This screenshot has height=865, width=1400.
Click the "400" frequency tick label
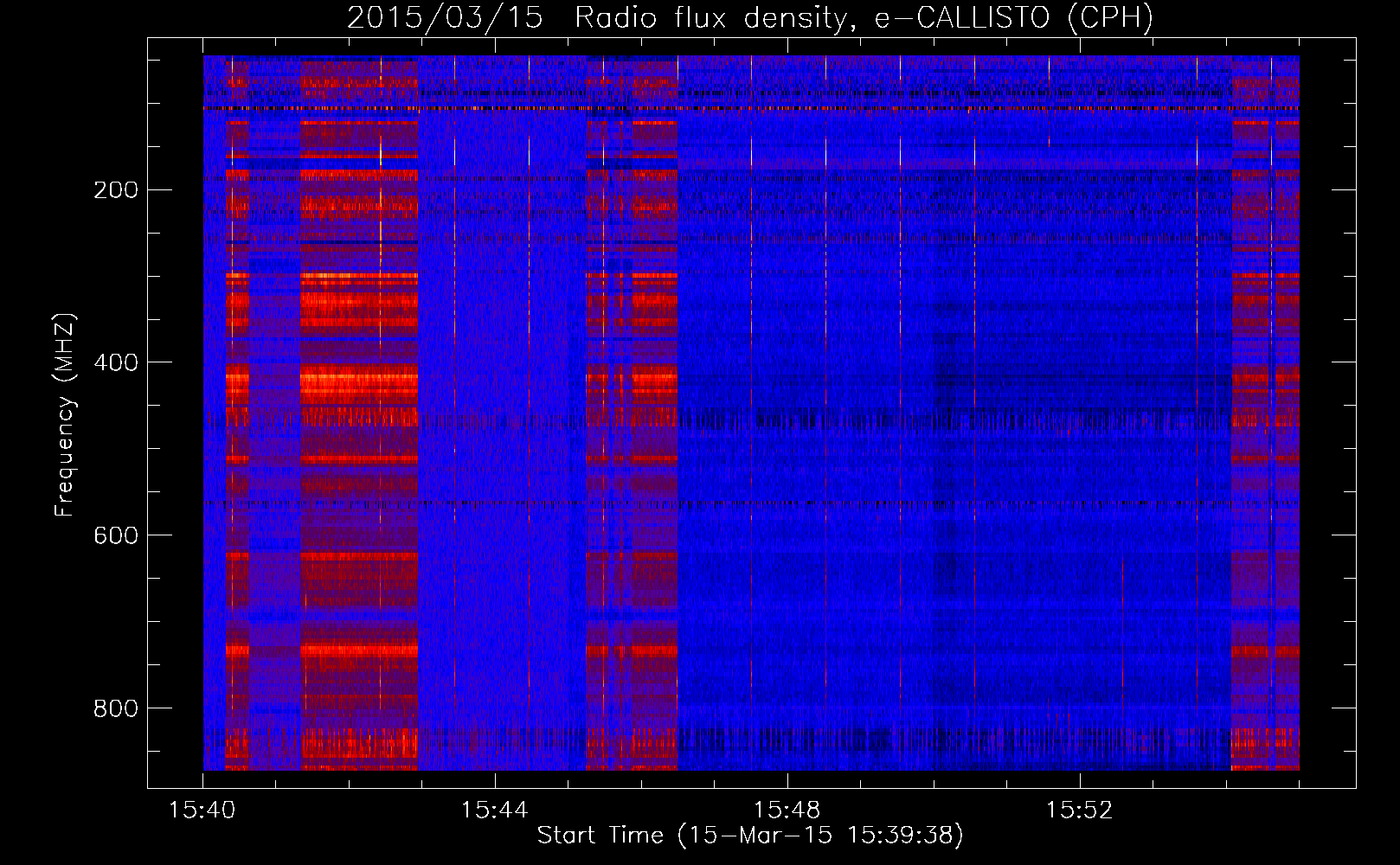(x=116, y=362)
